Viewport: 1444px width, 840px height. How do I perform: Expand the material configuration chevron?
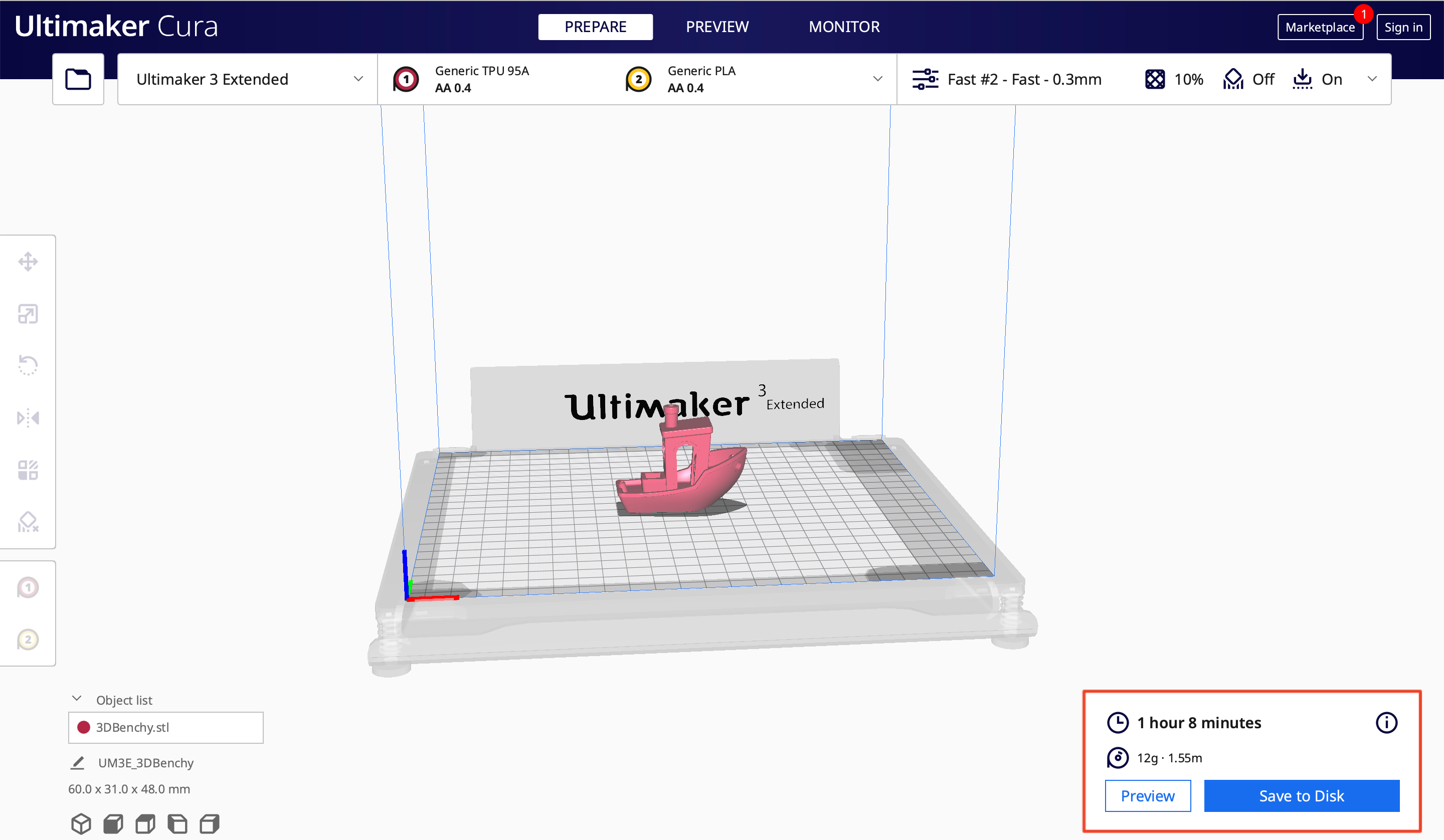877,79
